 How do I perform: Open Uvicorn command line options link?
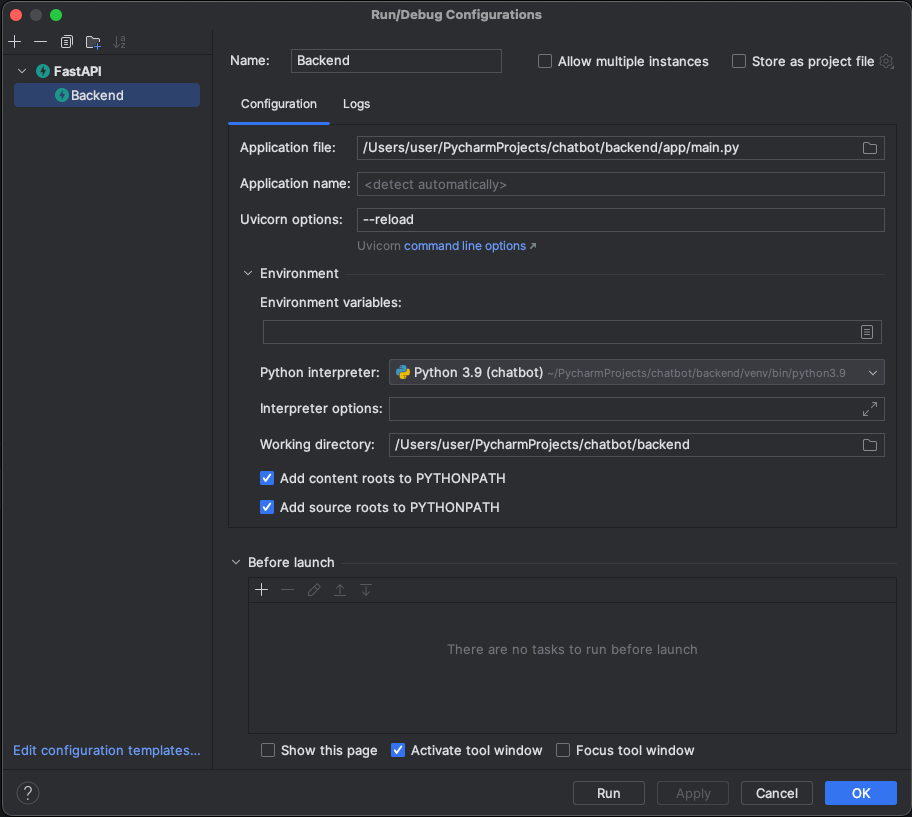pyautogui.click(x=469, y=246)
